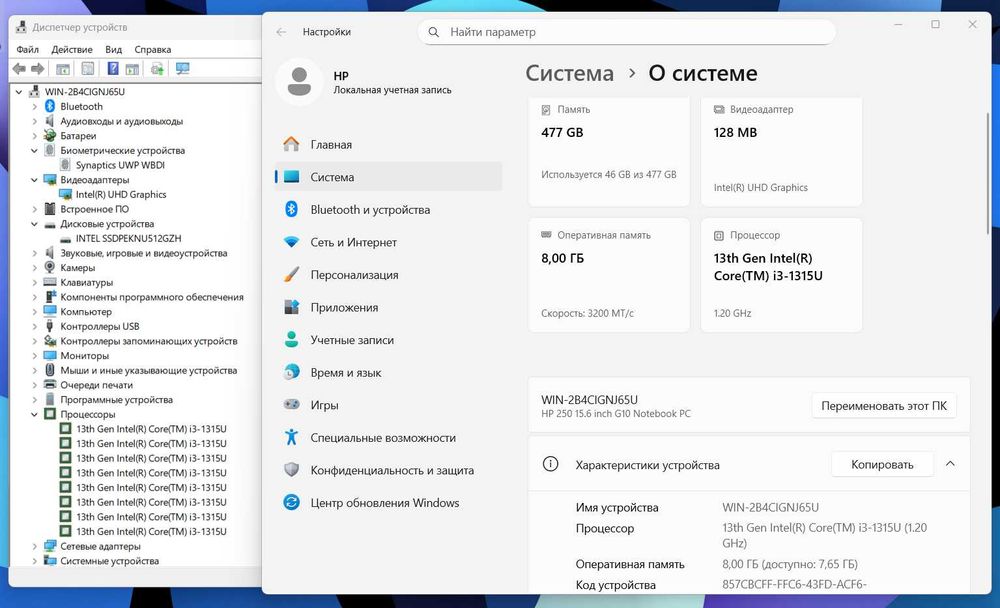Viewport: 1000px width, 608px height.
Task: Click Переименовать этот ПК button
Action: pos(884,406)
